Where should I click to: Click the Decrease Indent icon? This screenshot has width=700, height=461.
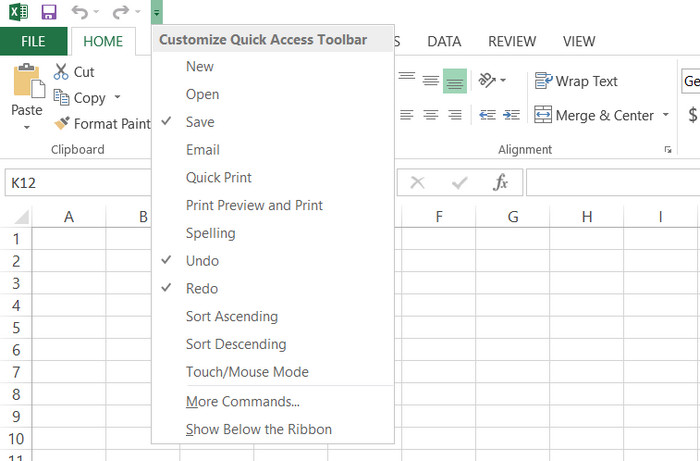487,115
